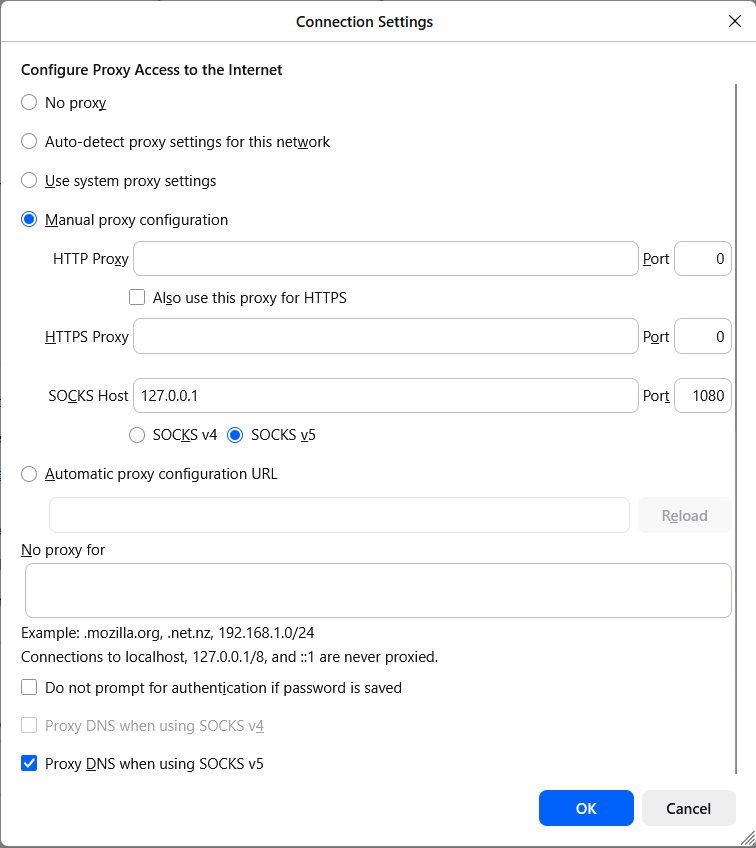The height and width of the screenshot is (848, 756).
Task: Choose Use system proxy settings
Action: click(28, 180)
